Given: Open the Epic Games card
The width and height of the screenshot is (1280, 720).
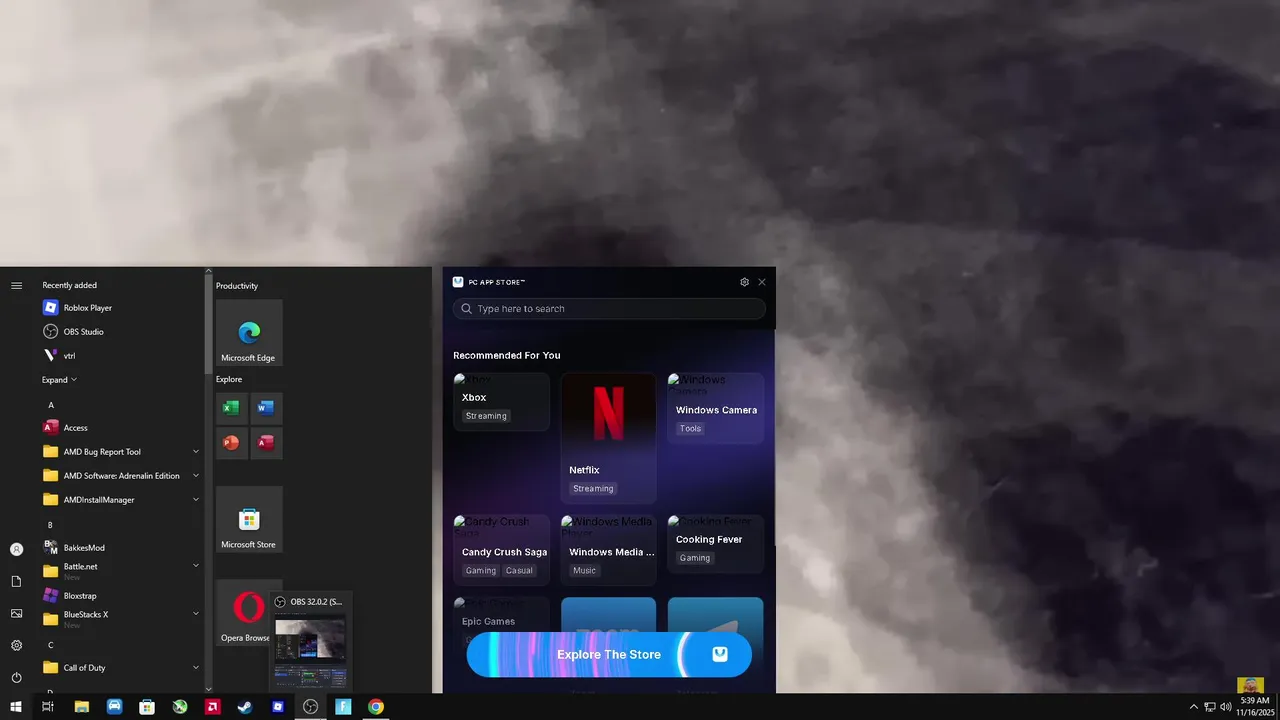Looking at the screenshot, I should coord(501,615).
